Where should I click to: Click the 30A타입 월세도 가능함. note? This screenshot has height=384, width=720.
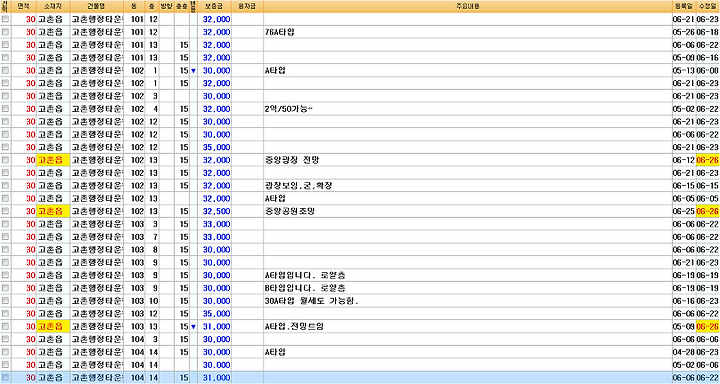[x=311, y=301]
